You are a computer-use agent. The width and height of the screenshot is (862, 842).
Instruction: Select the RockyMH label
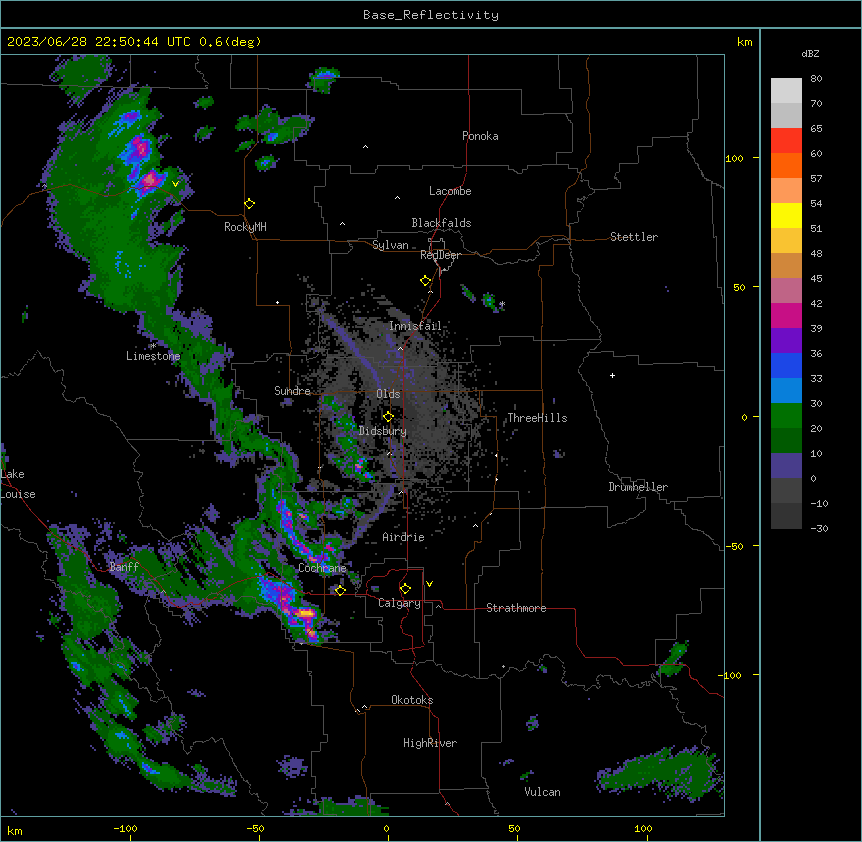245,227
